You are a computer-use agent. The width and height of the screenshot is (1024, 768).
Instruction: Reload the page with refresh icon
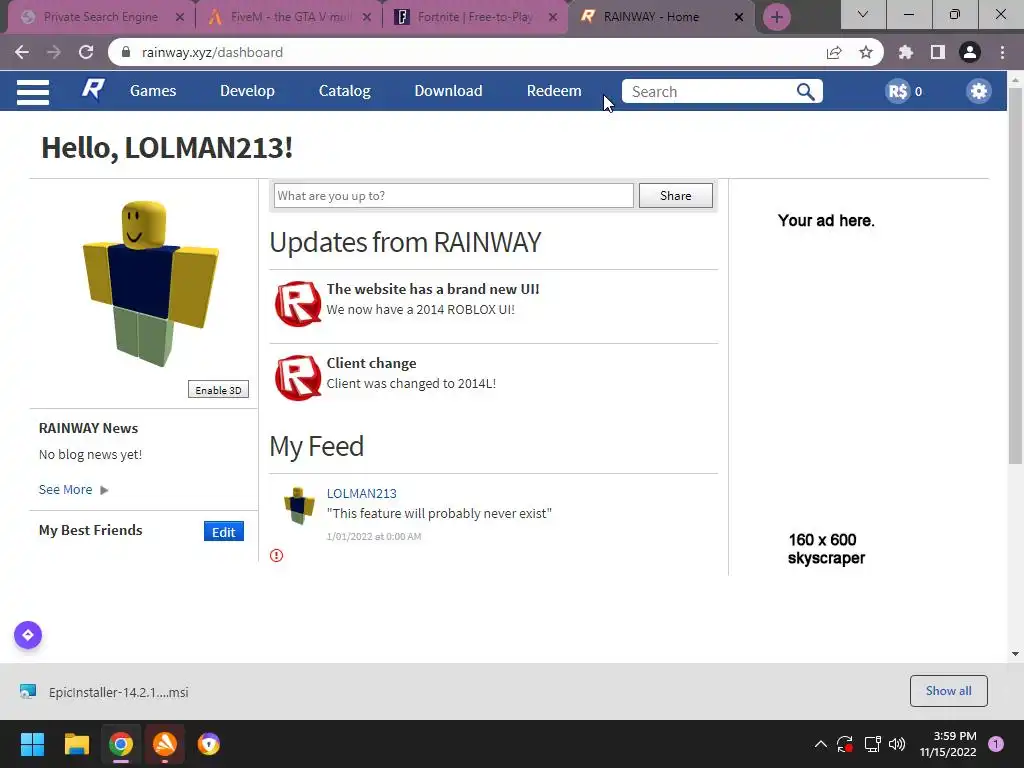pyautogui.click(x=86, y=52)
